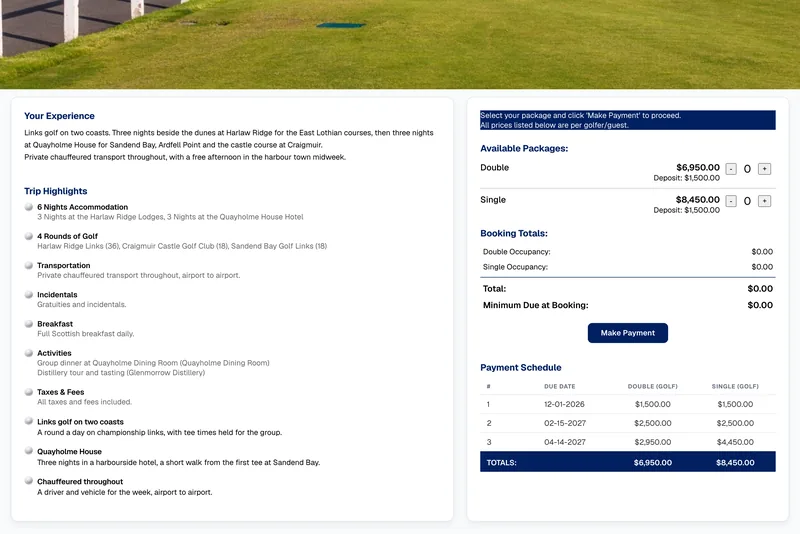Click the due date 02-15-2027
The width and height of the screenshot is (800, 534).
coord(565,423)
